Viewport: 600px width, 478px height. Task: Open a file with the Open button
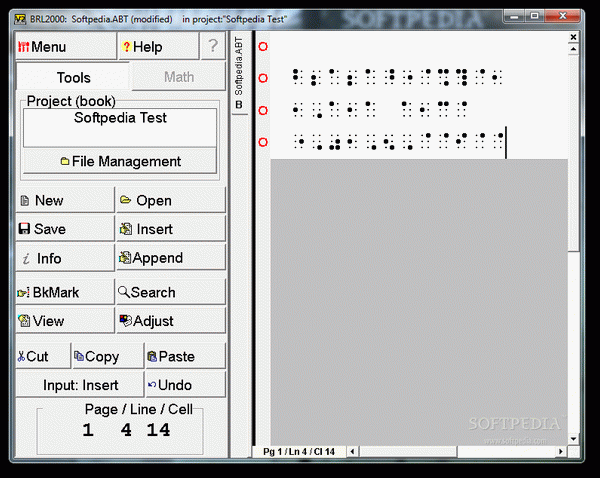click(171, 200)
